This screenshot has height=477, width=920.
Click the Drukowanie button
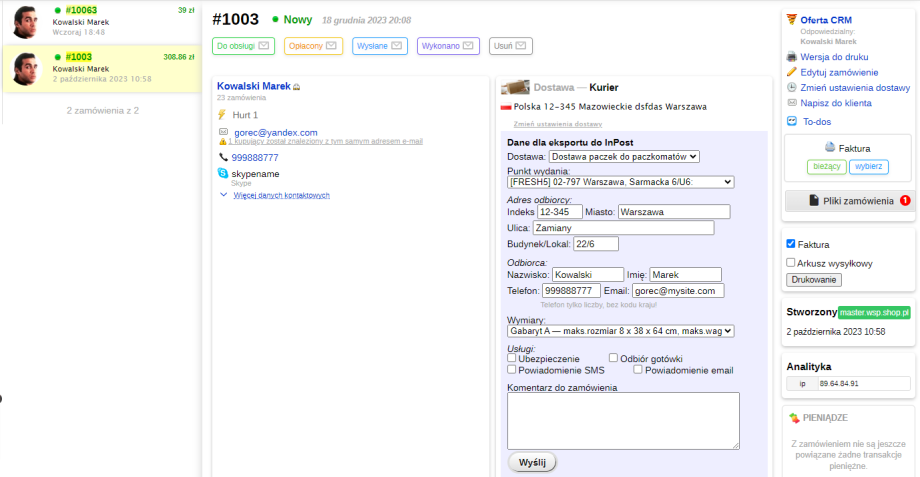pyautogui.click(x=814, y=280)
